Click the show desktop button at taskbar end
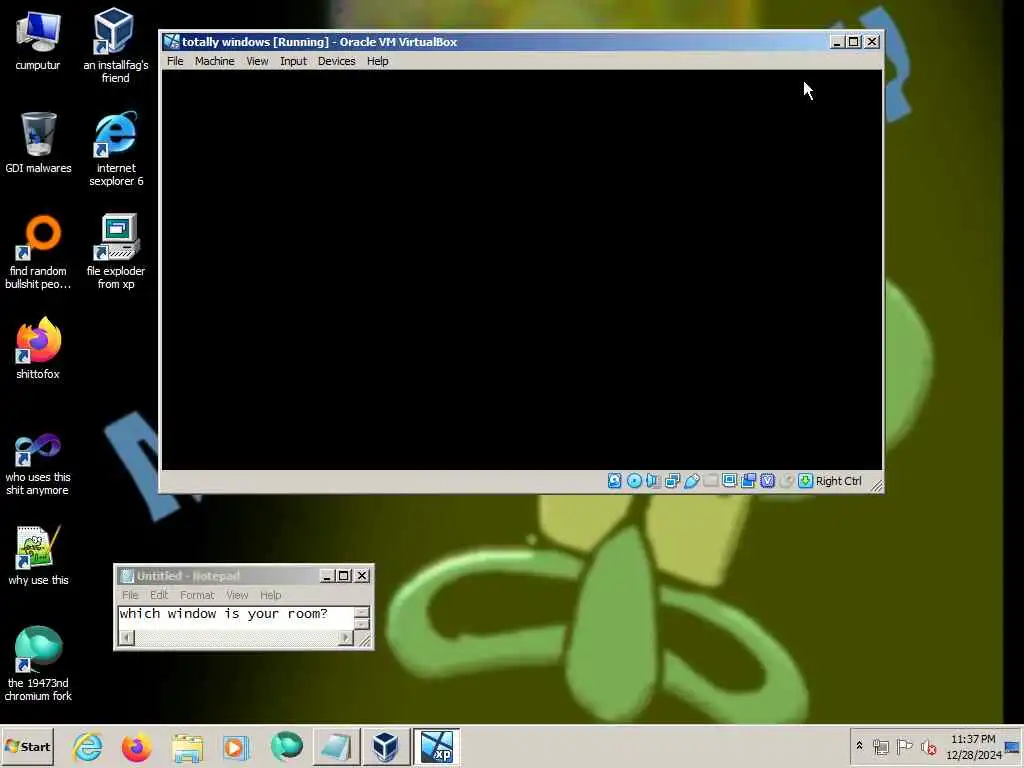1024x768 pixels. [x=1013, y=747]
